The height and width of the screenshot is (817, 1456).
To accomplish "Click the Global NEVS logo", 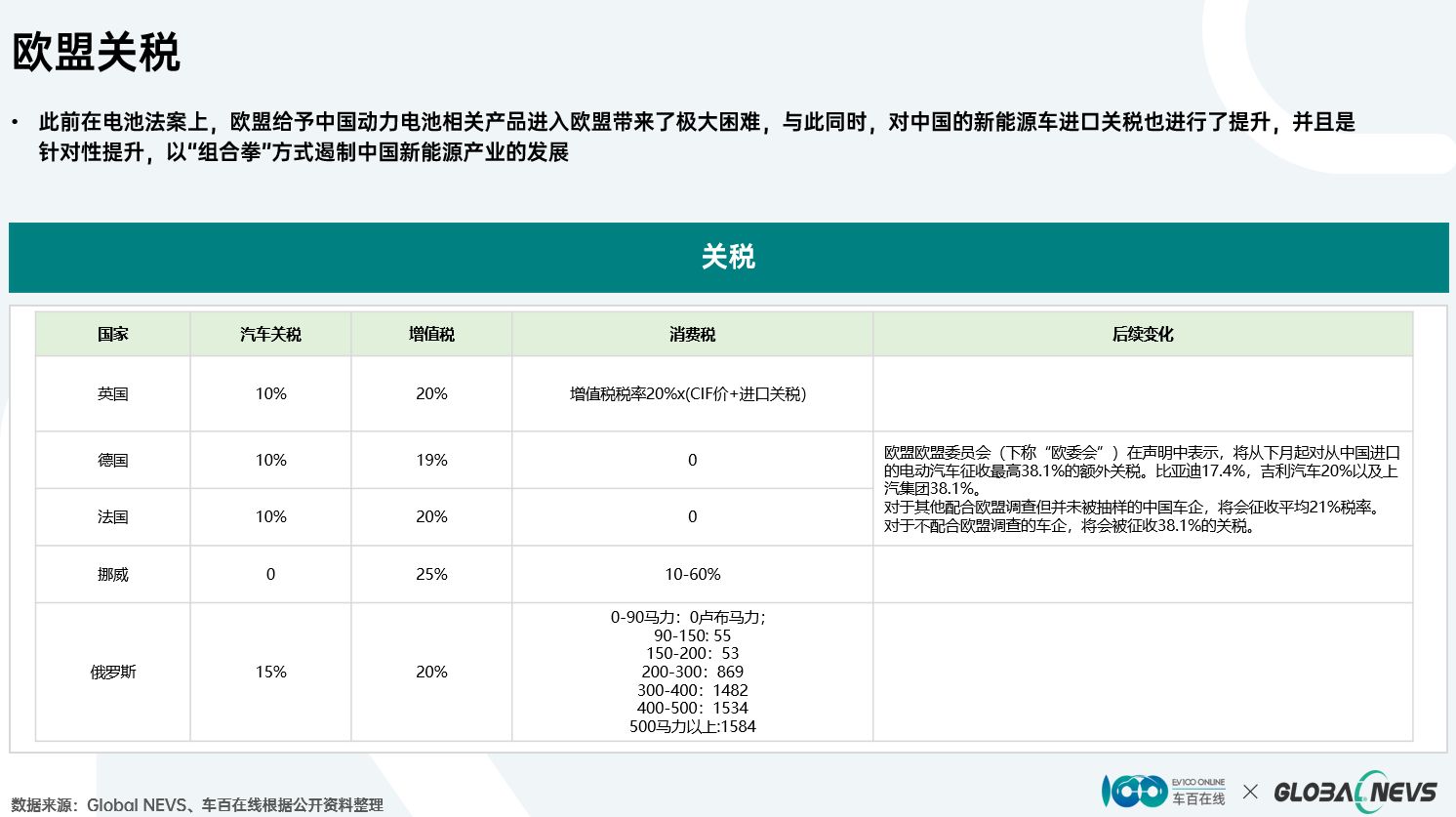I will tap(1355, 792).
